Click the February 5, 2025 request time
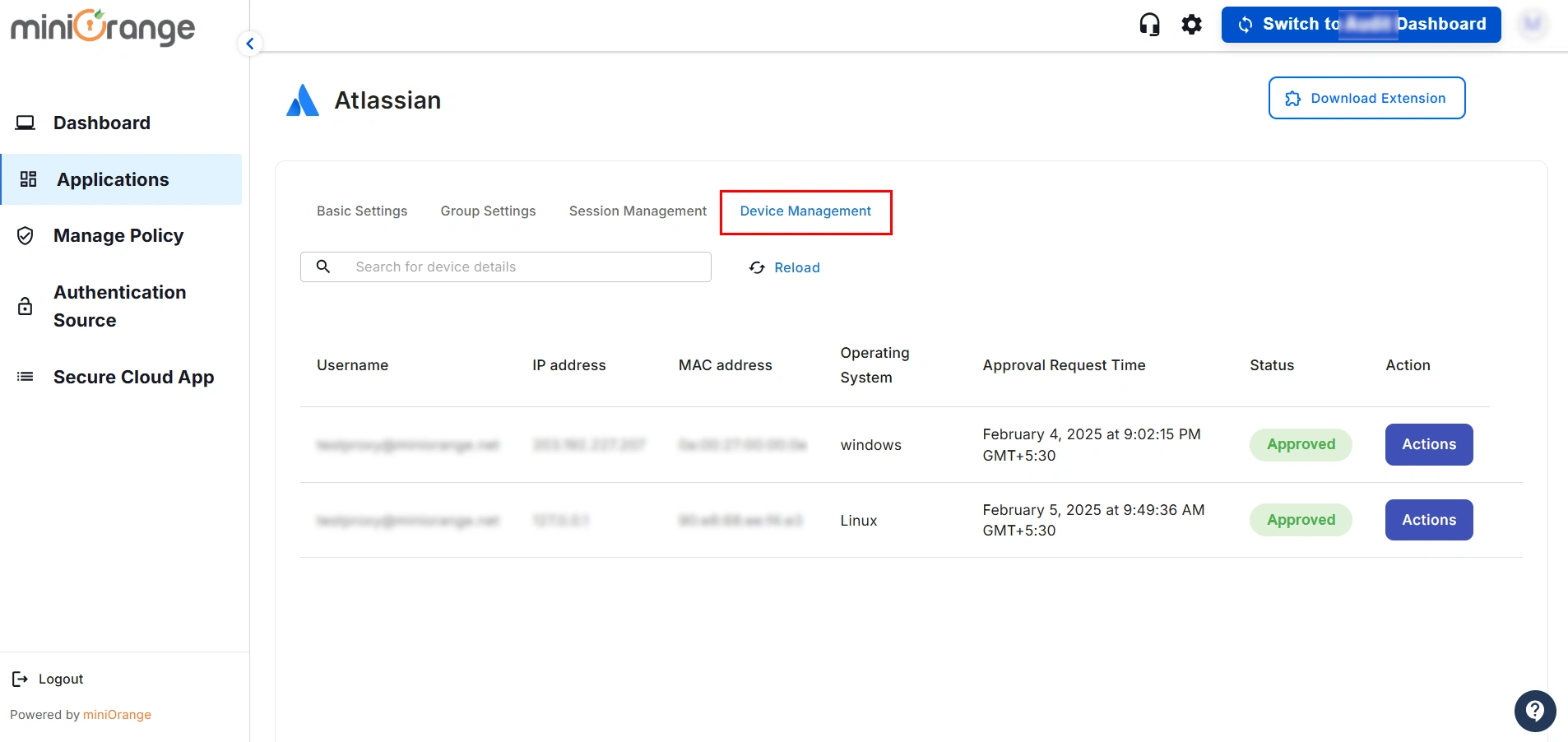 pos(1093,520)
